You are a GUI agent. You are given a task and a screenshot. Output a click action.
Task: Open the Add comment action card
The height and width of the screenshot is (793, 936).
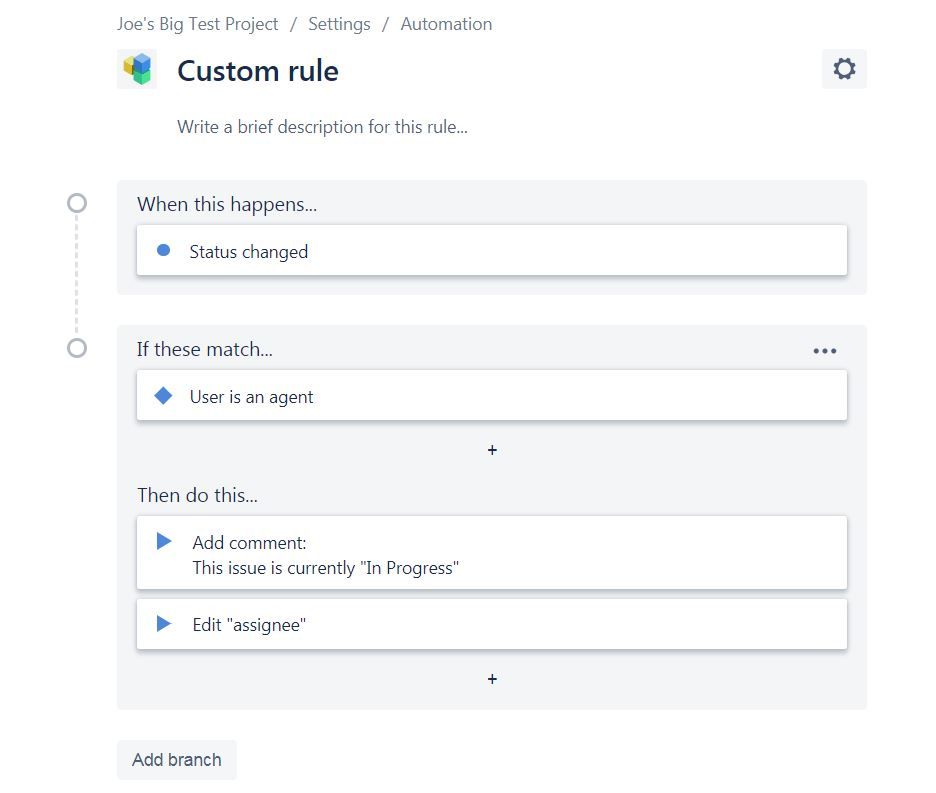[492, 554]
